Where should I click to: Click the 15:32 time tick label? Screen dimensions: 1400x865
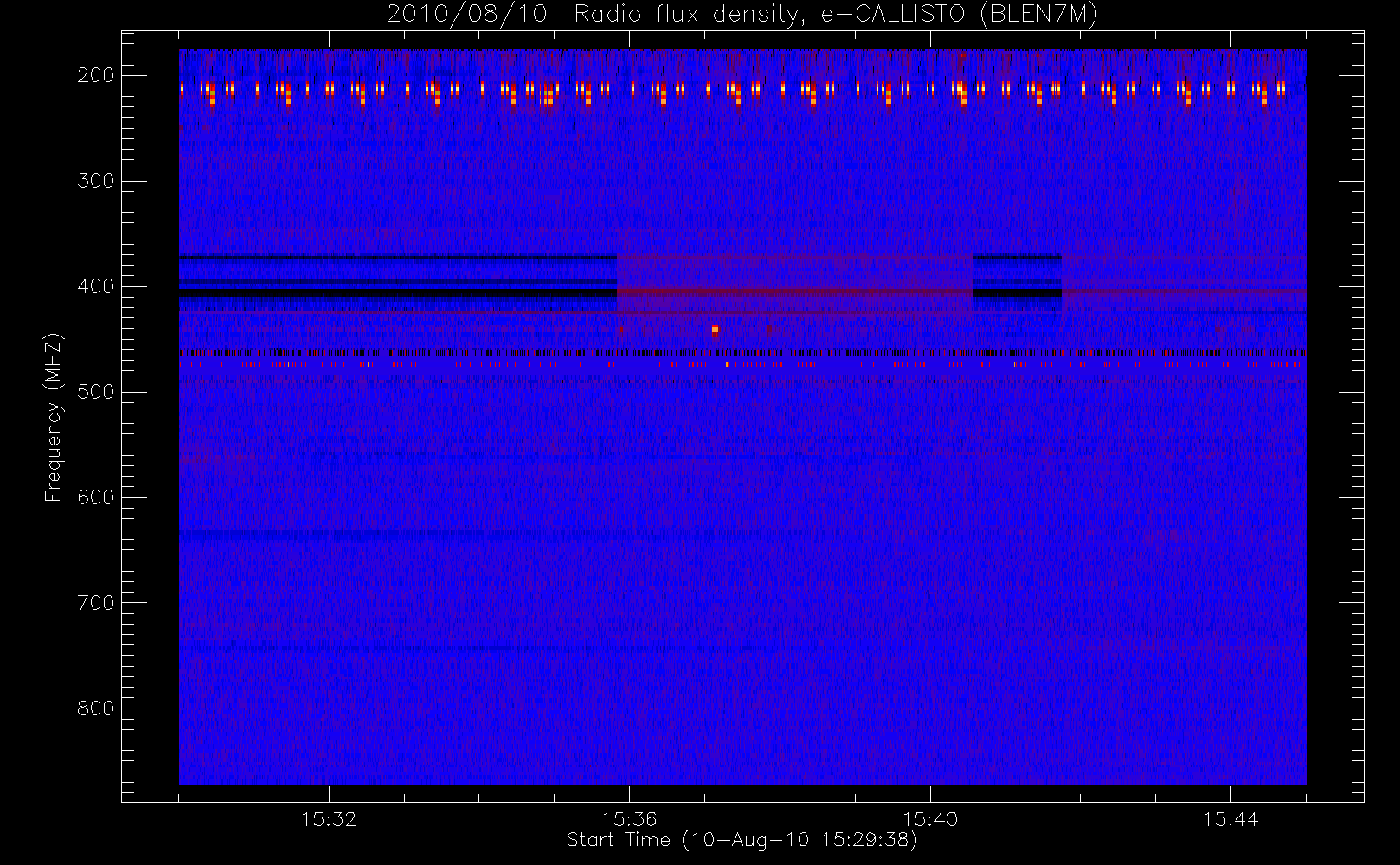coord(329,819)
